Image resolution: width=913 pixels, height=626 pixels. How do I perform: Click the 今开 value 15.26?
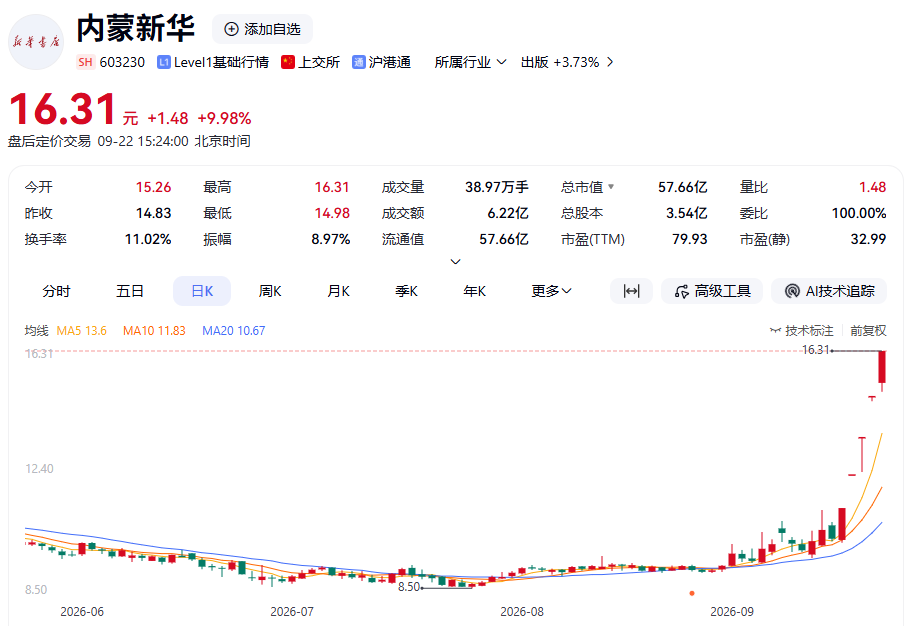[x=153, y=187]
